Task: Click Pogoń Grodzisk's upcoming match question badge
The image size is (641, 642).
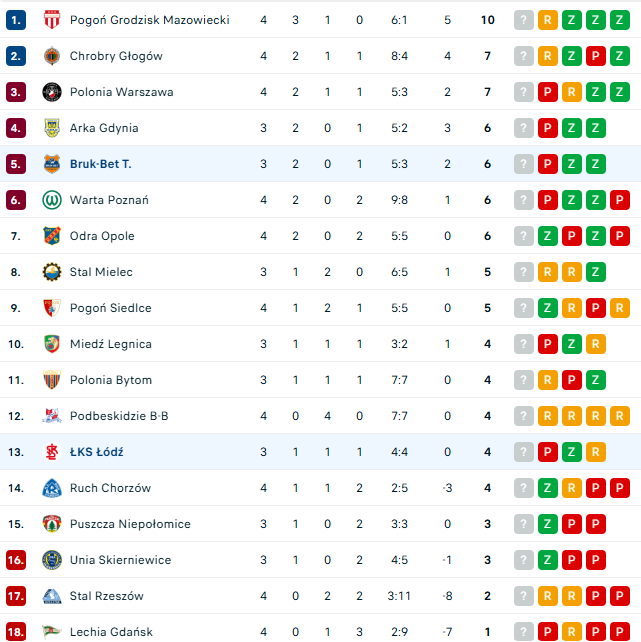Action: coord(524,20)
